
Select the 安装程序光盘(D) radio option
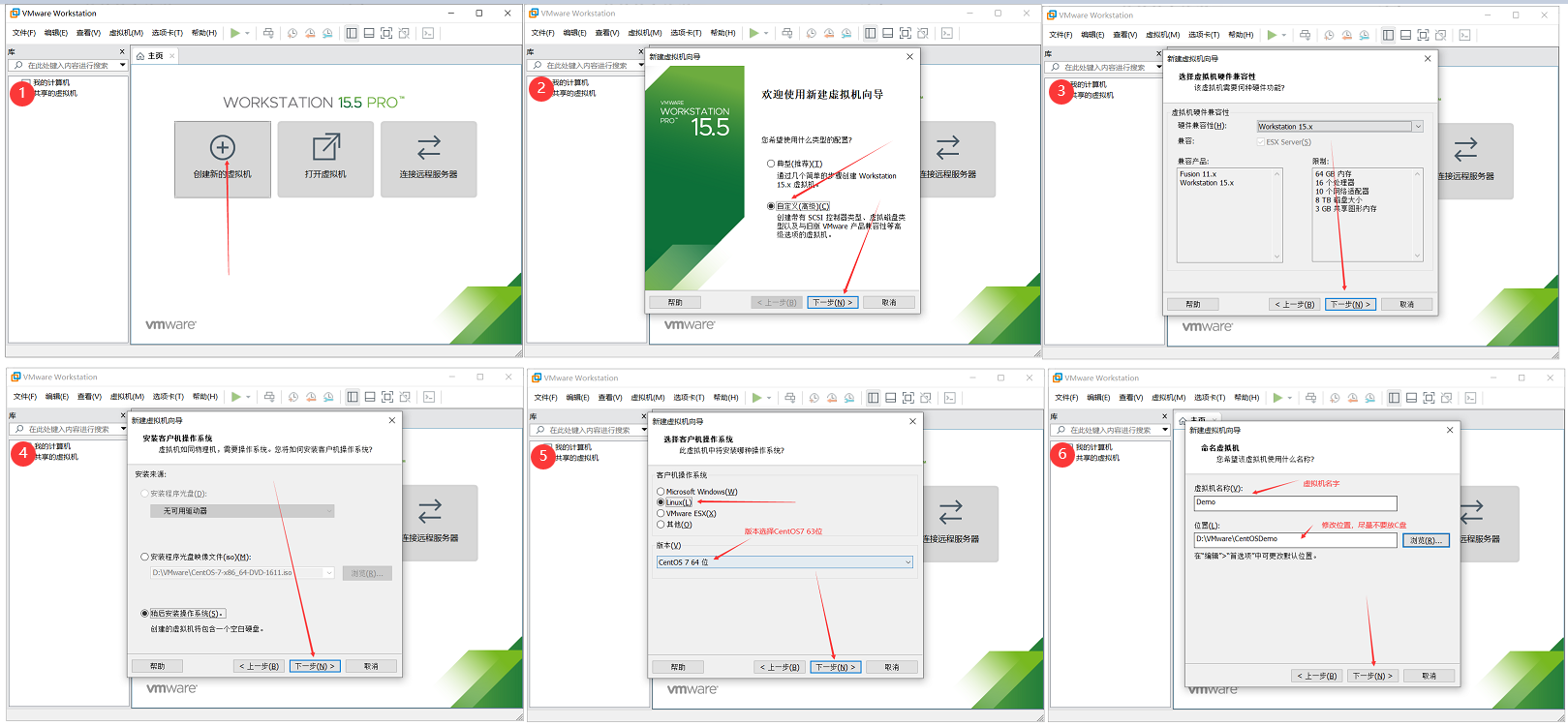145,494
